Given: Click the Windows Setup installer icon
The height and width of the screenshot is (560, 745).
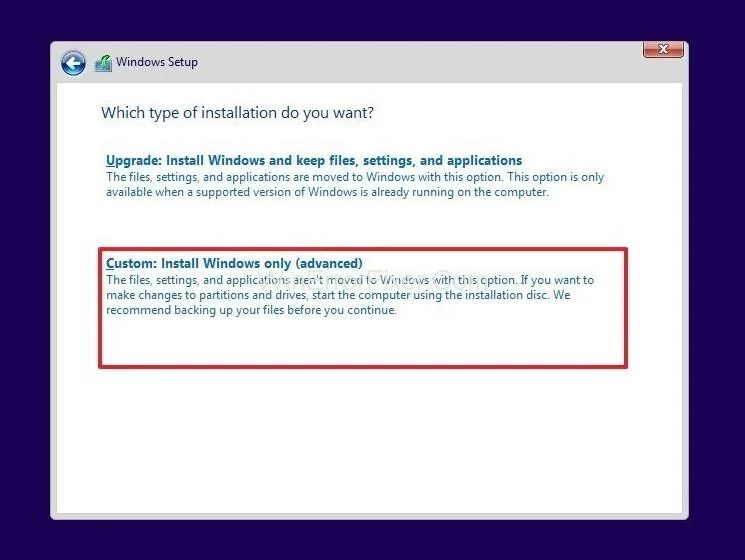Looking at the screenshot, I should click(103, 63).
